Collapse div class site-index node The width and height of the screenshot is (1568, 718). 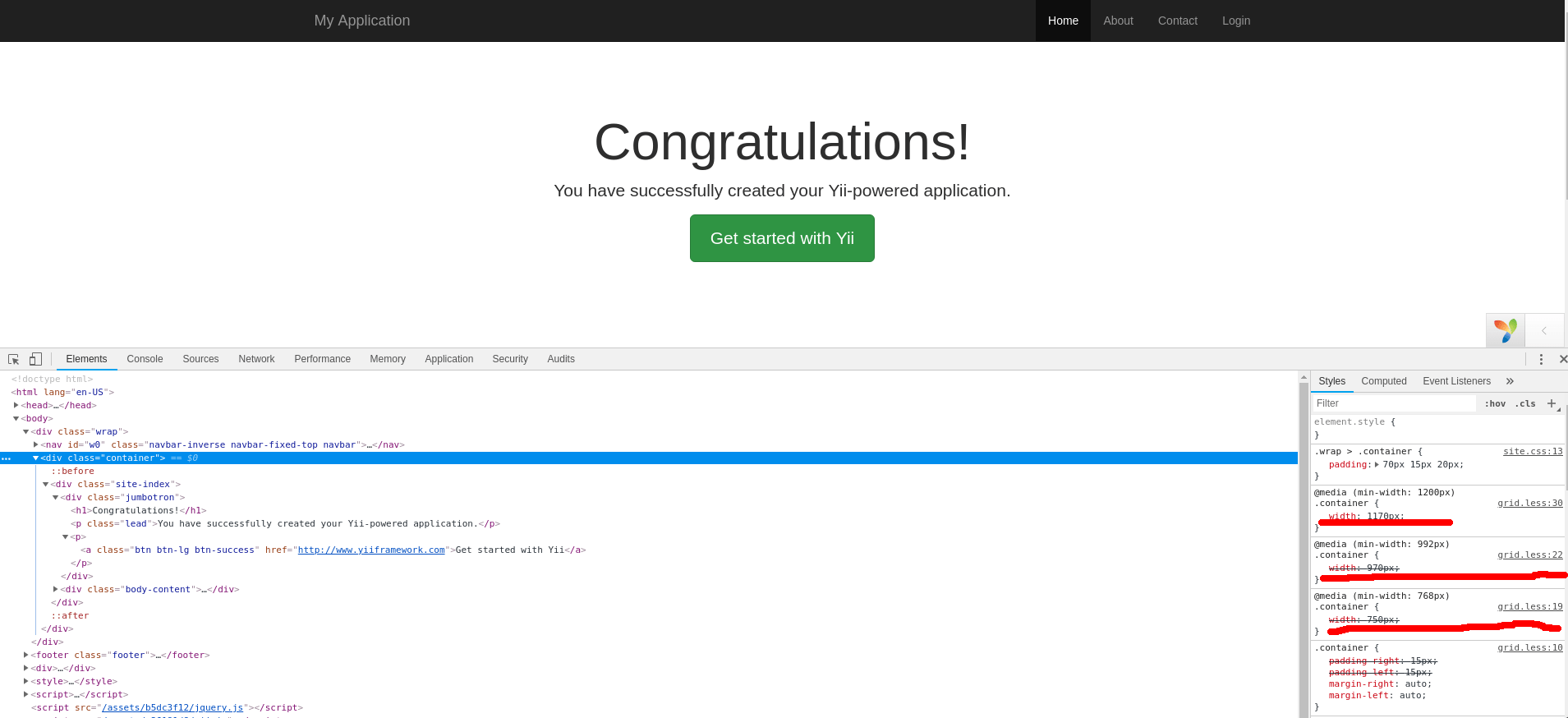[45, 484]
